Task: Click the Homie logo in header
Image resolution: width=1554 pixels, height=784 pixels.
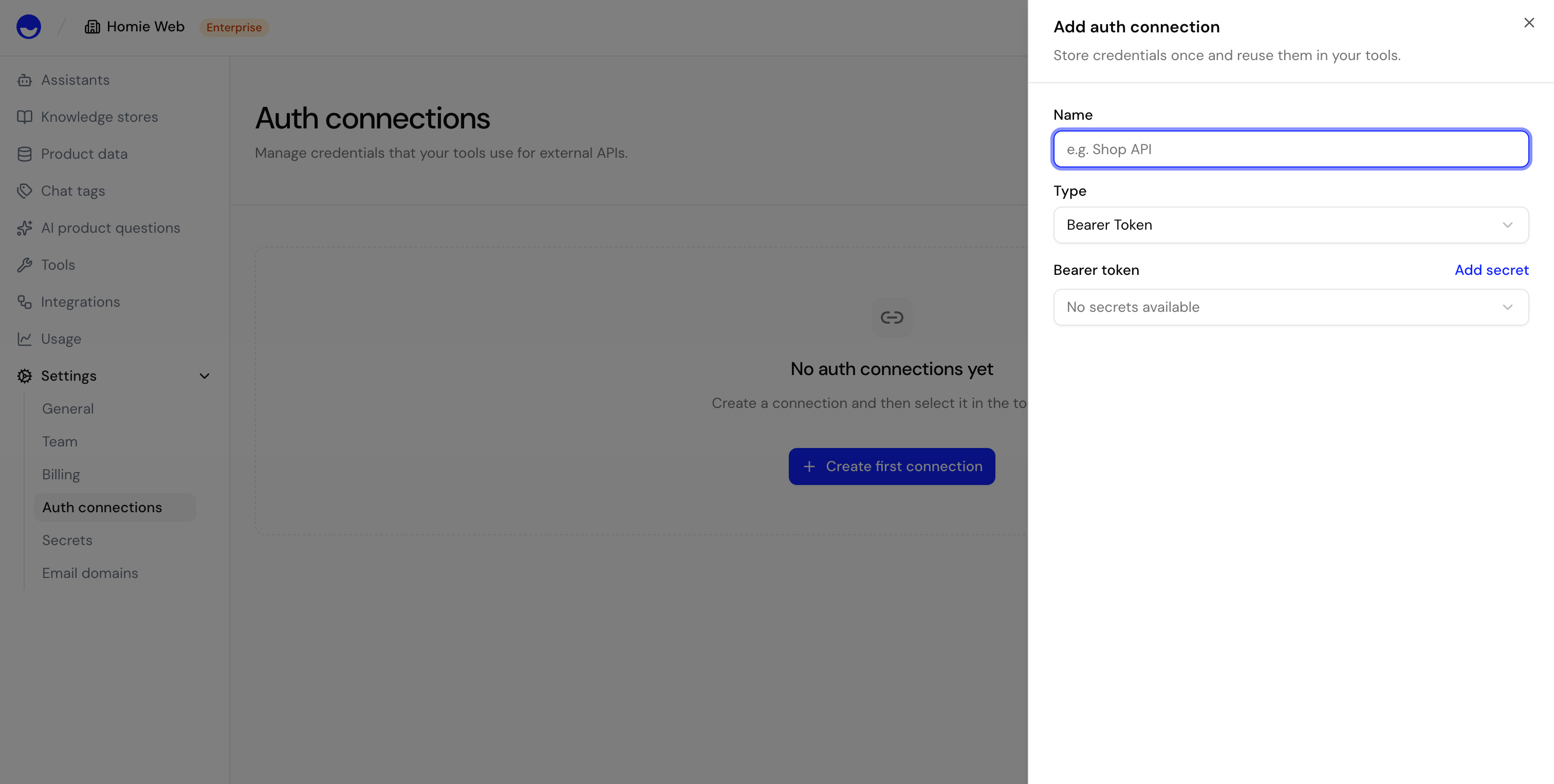Action: coord(28,27)
